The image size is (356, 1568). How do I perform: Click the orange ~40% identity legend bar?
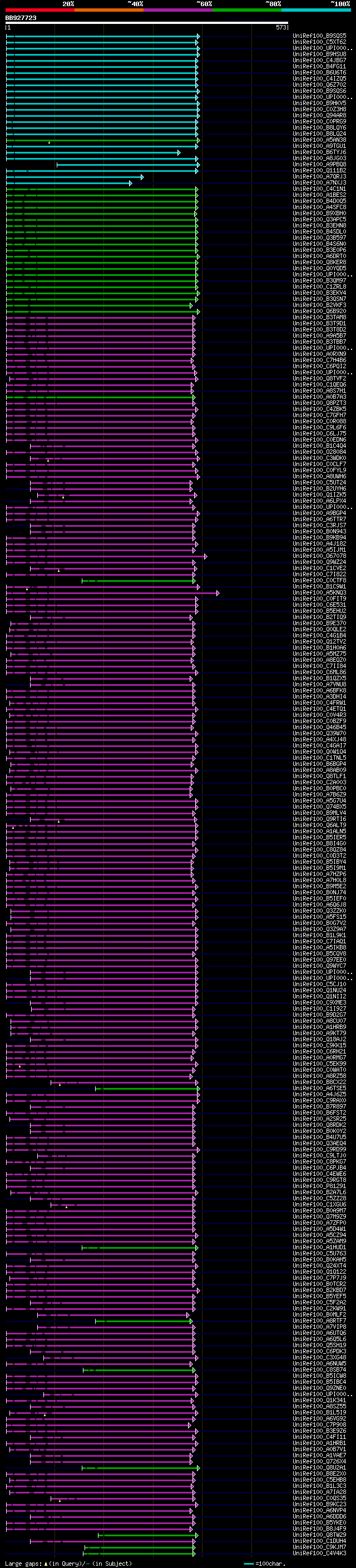click(x=109, y=10)
